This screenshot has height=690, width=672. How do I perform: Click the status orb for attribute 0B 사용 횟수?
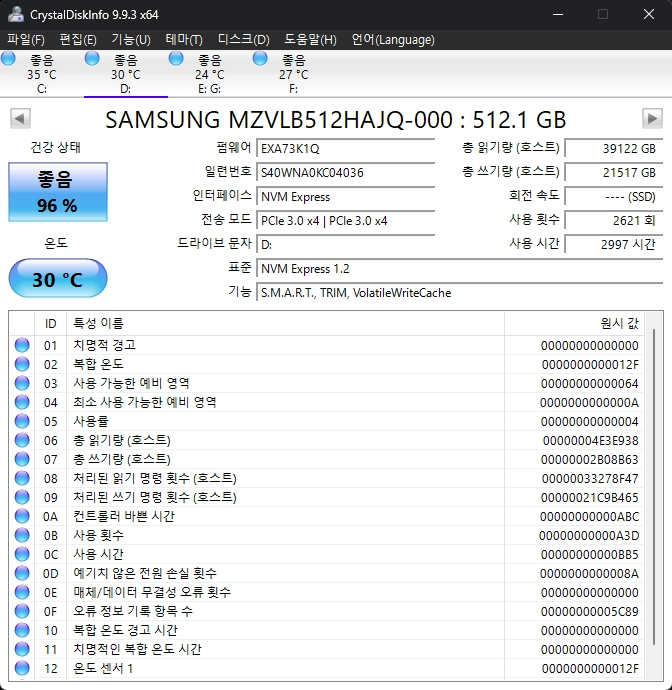tap(22, 535)
